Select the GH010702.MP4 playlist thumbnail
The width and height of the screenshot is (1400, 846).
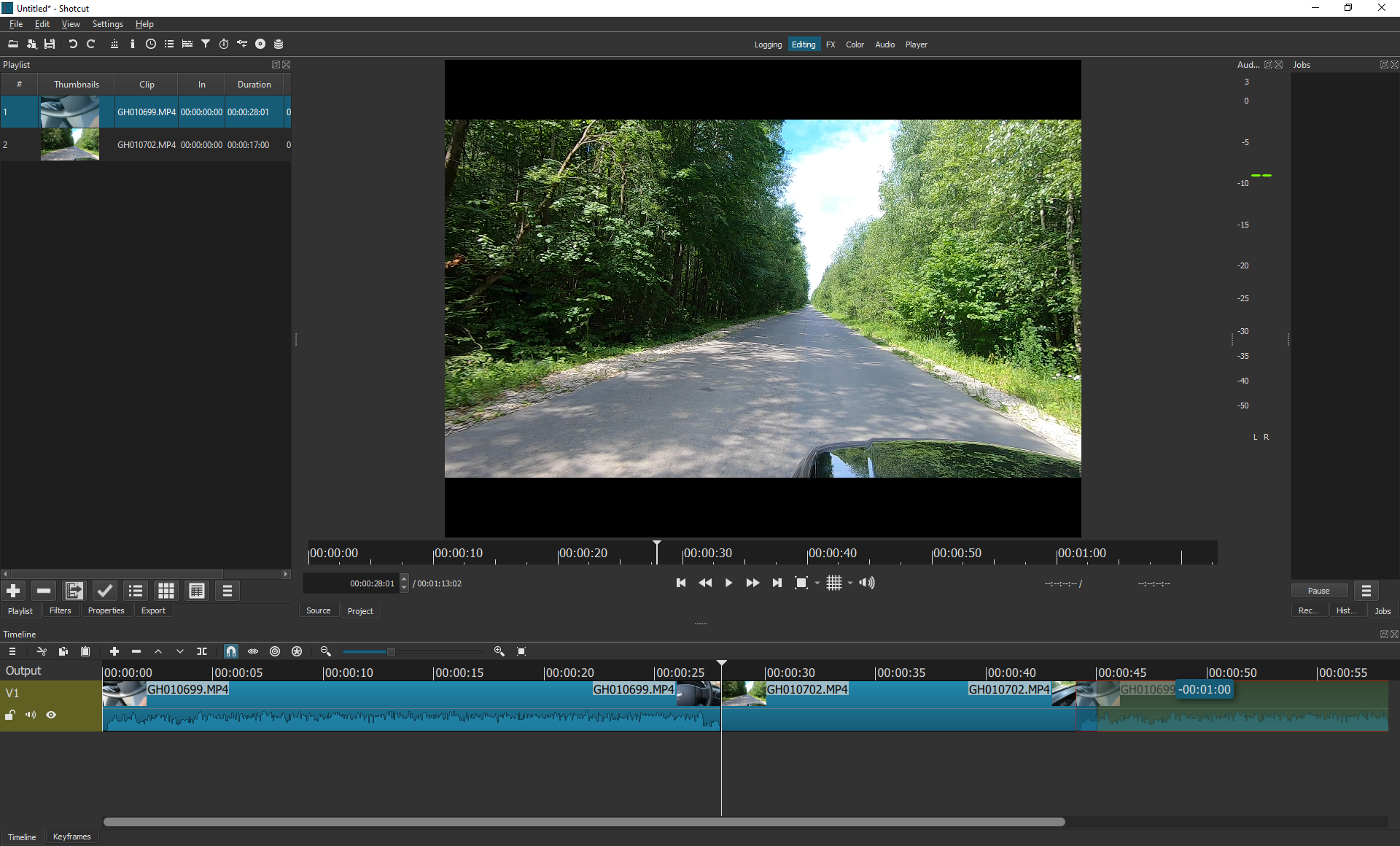click(70, 144)
